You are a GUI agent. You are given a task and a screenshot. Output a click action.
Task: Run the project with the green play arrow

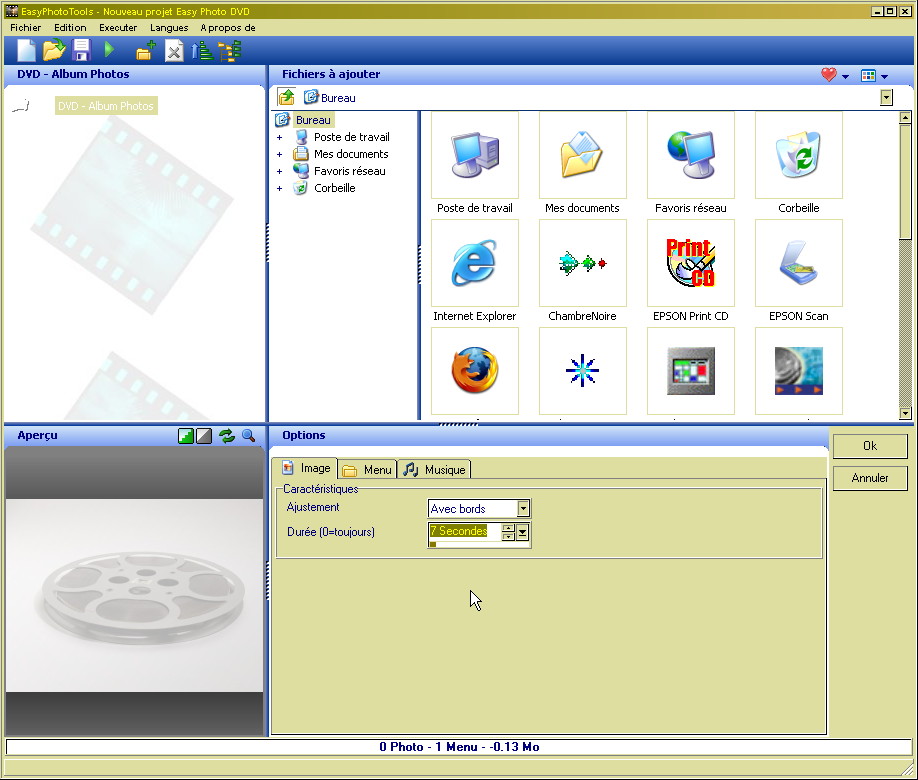click(110, 50)
